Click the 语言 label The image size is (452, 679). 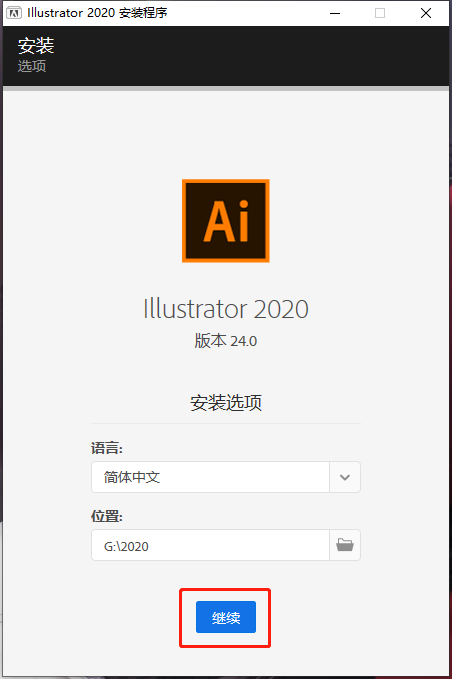tap(107, 448)
